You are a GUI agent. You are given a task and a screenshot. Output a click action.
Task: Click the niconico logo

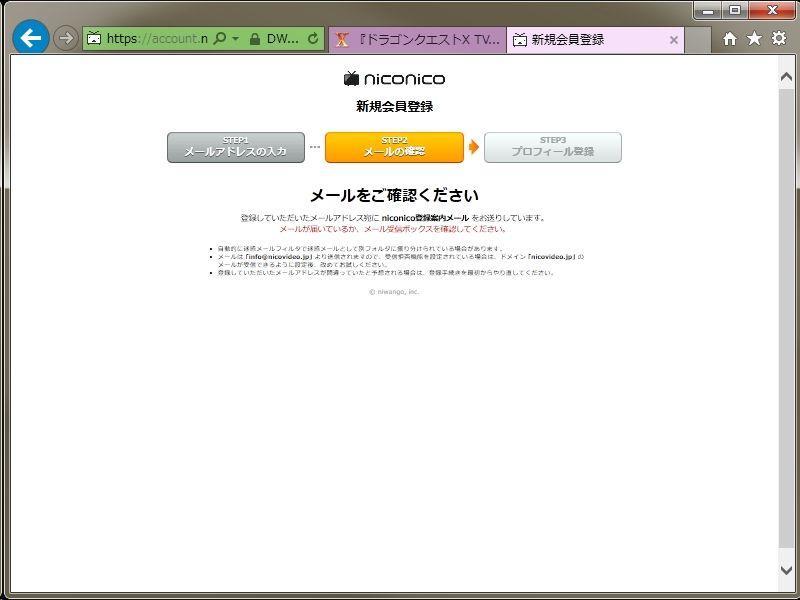click(x=394, y=79)
